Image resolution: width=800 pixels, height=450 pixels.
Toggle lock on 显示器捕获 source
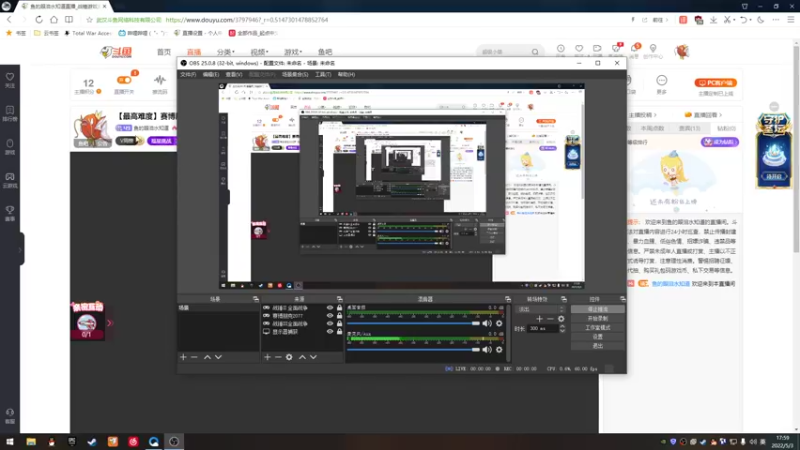click(339, 332)
